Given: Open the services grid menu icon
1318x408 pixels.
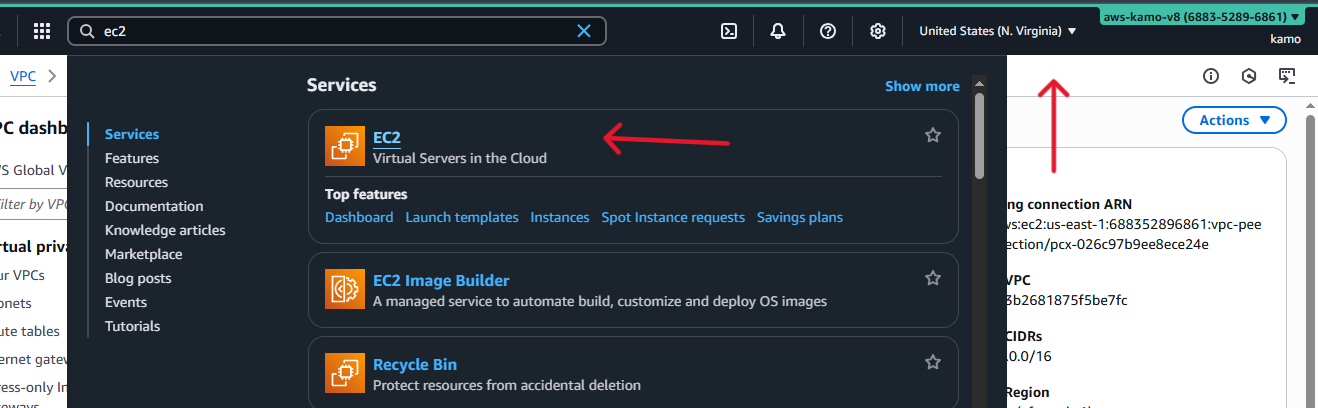Looking at the screenshot, I should [x=42, y=31].
